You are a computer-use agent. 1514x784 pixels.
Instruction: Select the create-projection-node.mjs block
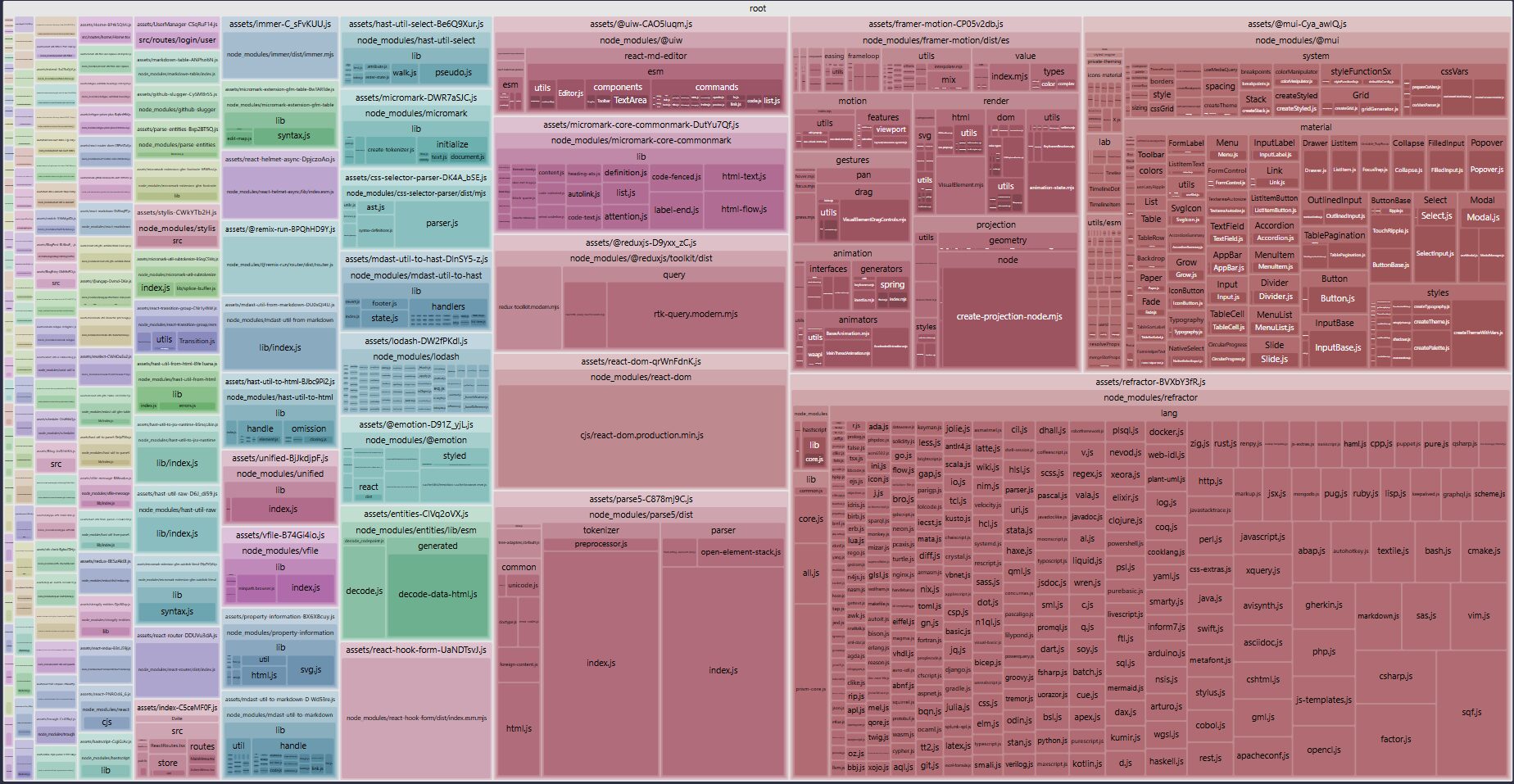pos(1009,316)
